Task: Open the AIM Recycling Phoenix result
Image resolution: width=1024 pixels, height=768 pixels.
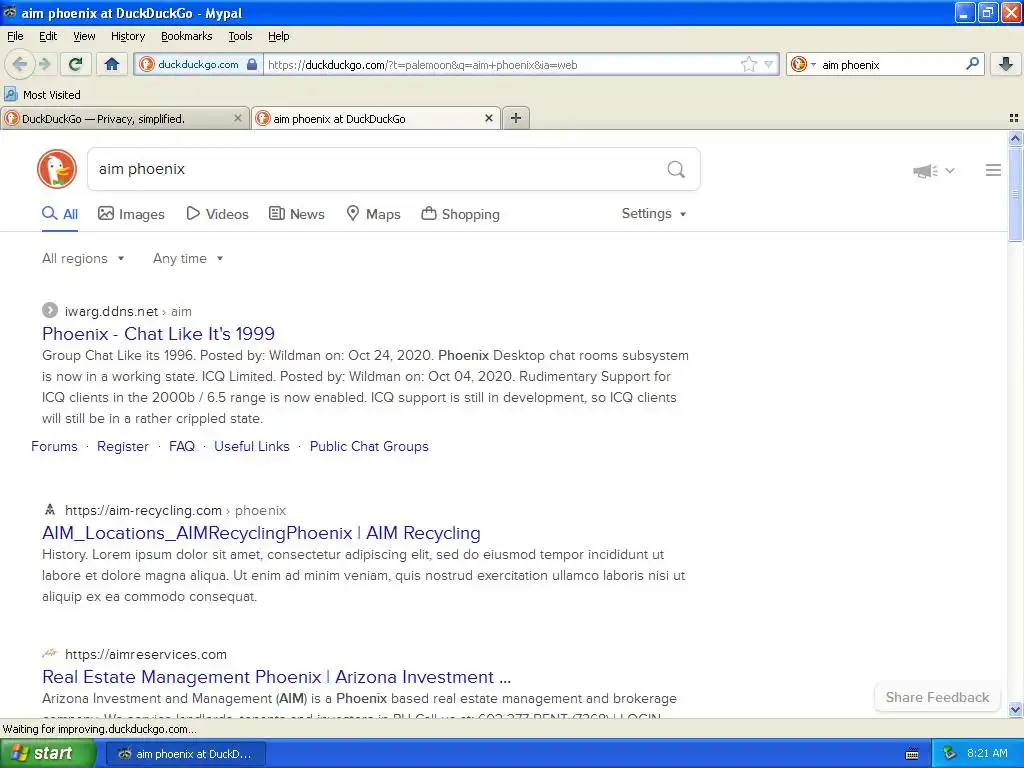Action: (261, 533)
